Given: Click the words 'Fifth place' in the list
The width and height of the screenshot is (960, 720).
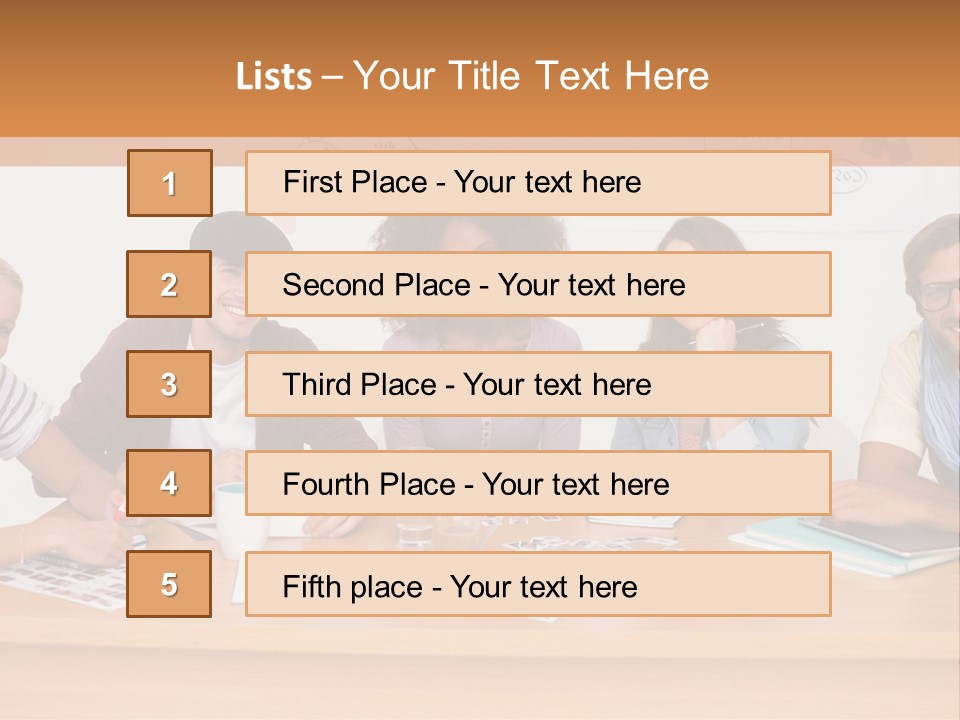Looking at the screenshot, I should click(353, 587).
